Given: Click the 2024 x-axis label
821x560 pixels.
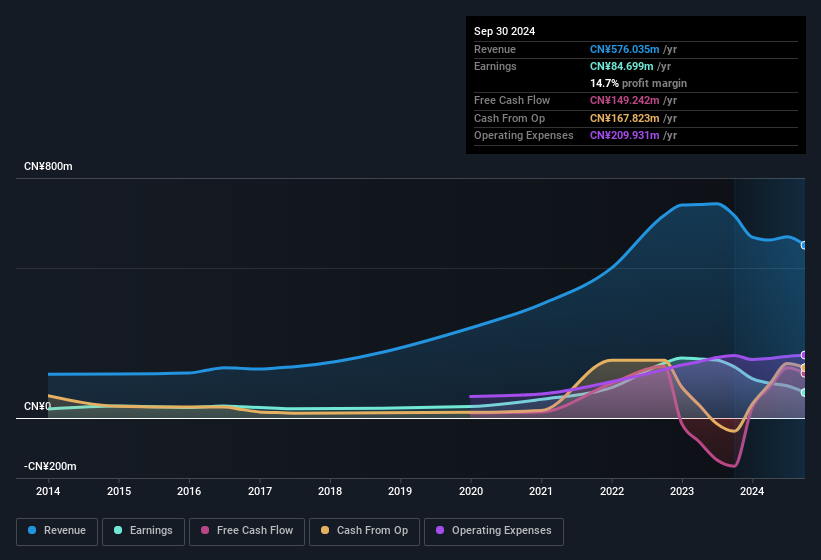Looking at the screenshot, I should [752, 491].
